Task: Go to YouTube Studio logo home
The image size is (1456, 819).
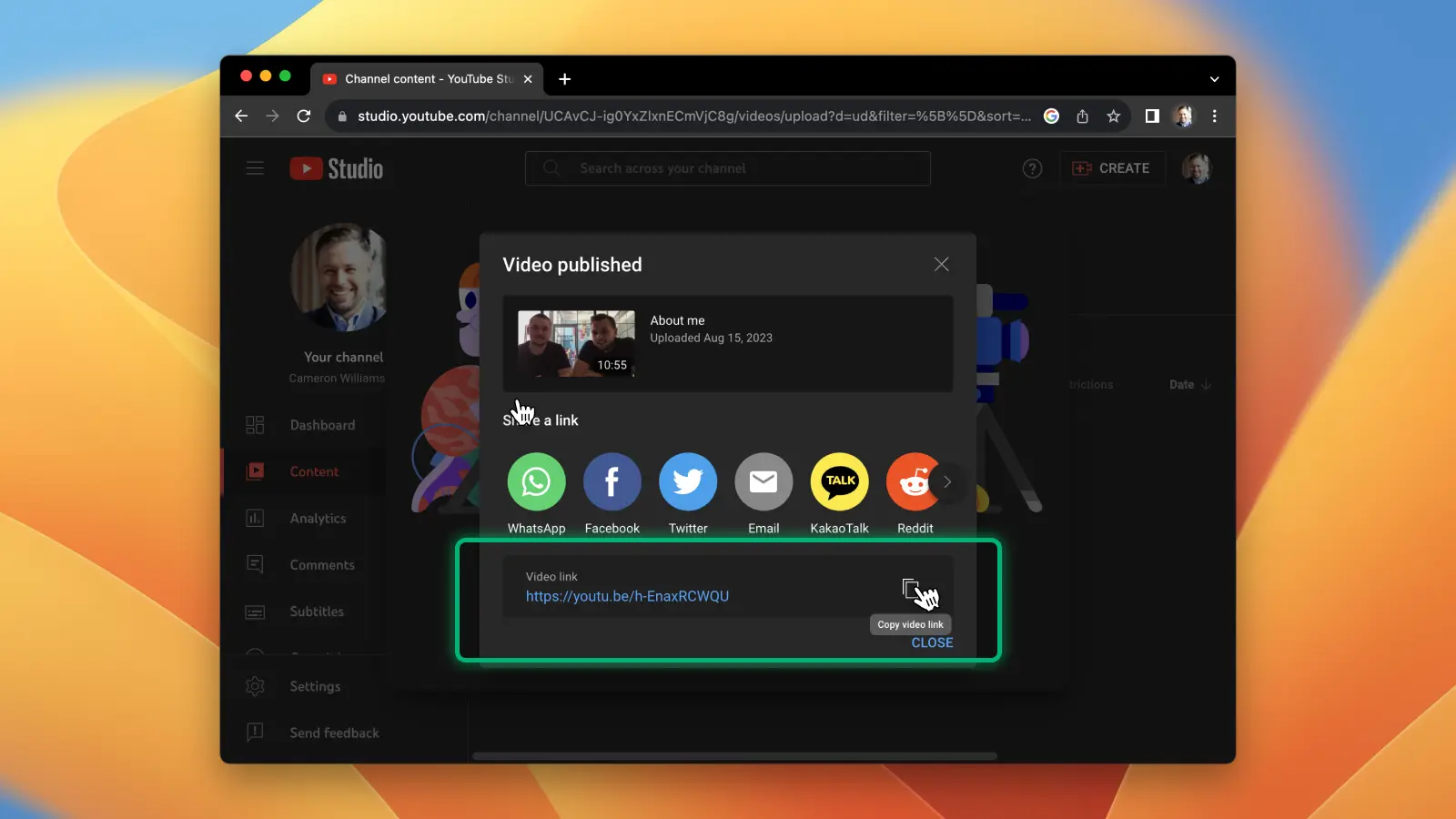Action: coord(337,168)
